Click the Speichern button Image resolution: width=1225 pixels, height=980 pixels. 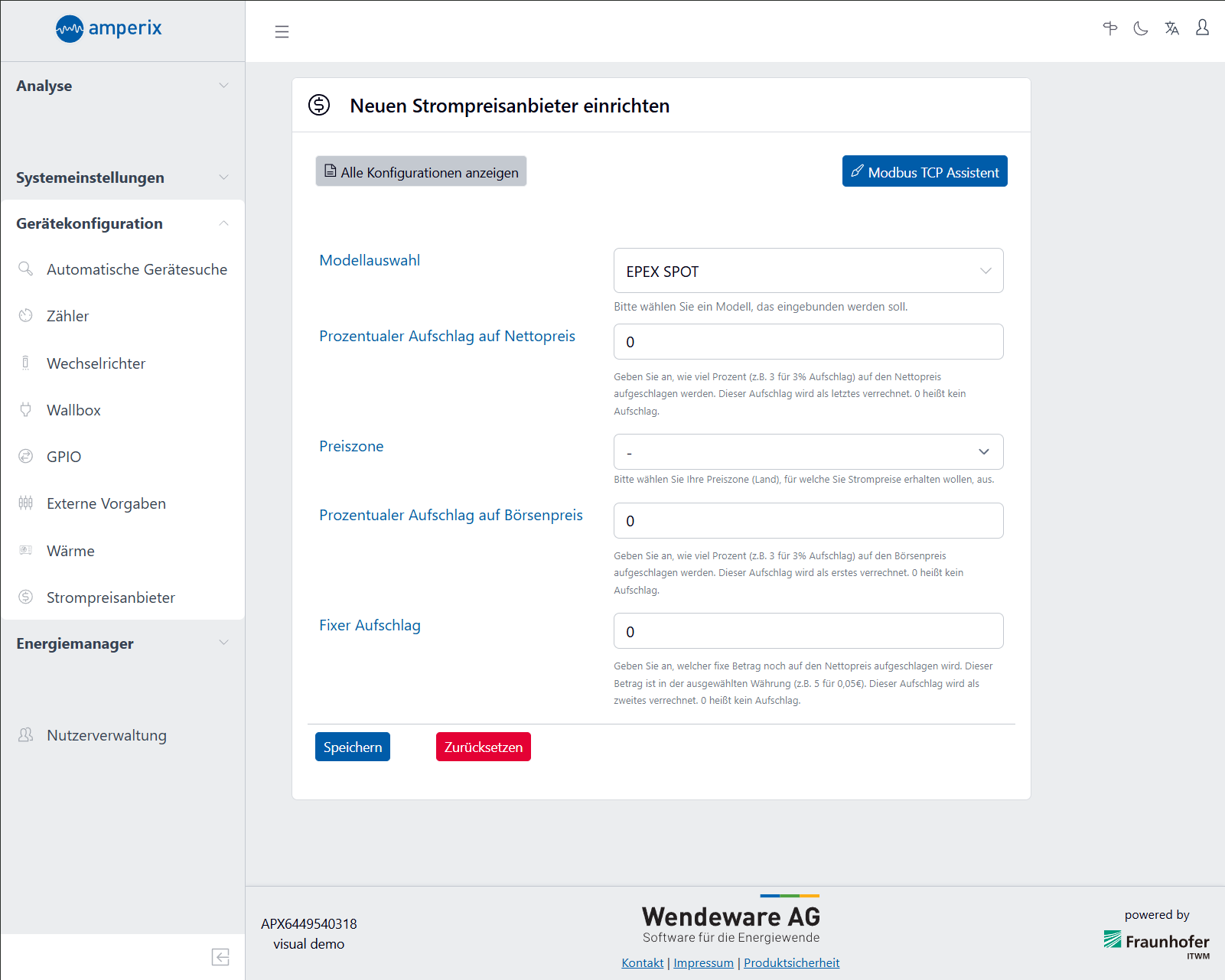(x=352, y=747)
